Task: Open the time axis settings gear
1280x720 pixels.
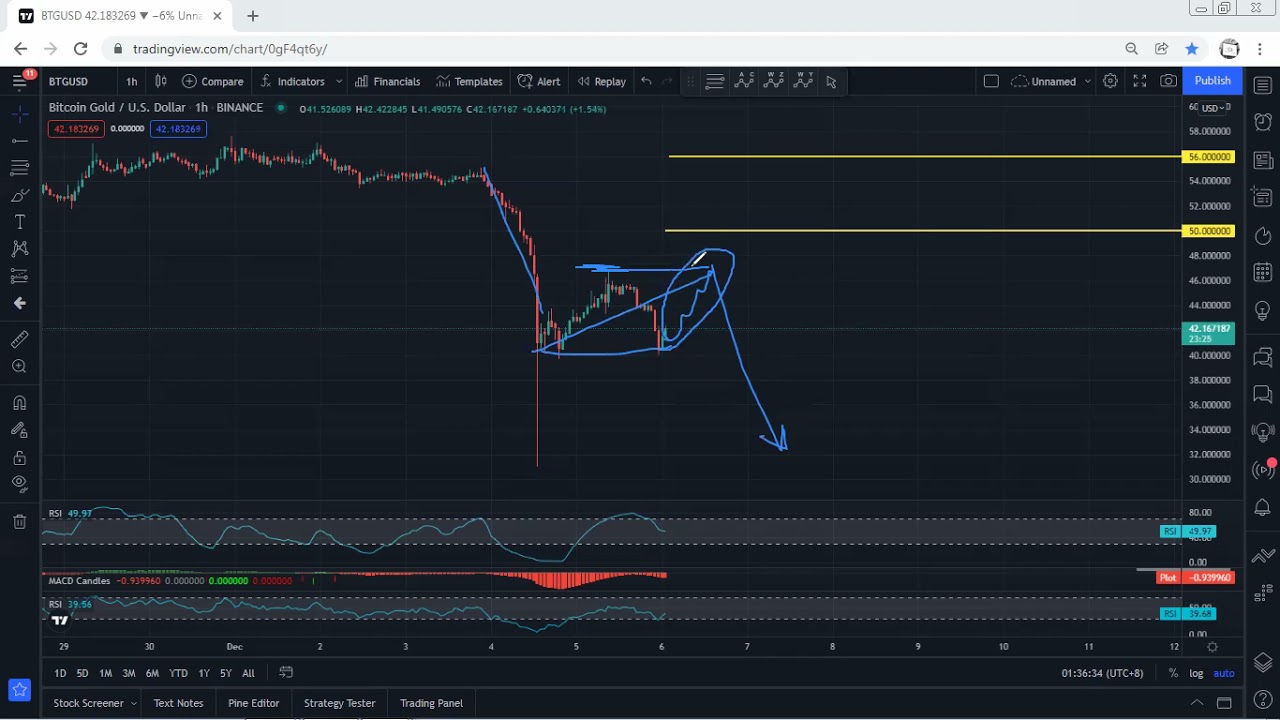Action: (1212, 647)
